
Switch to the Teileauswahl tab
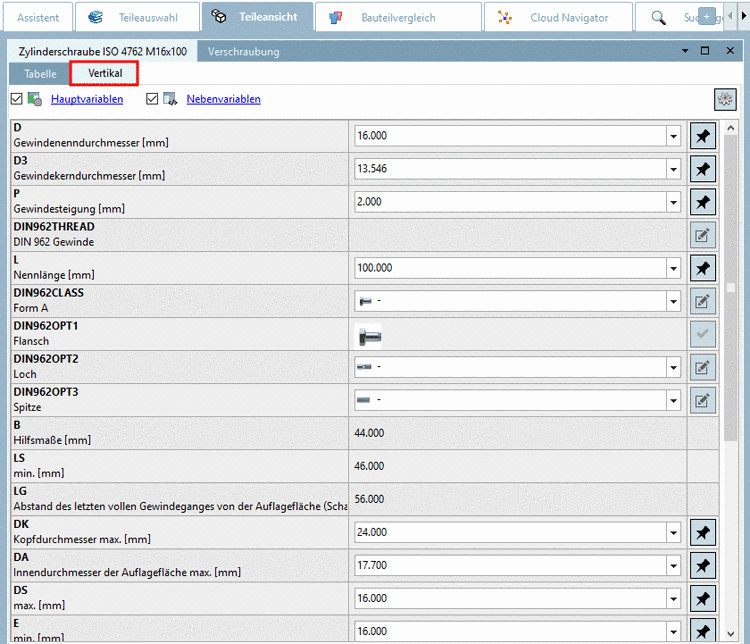tap(137, 17)
